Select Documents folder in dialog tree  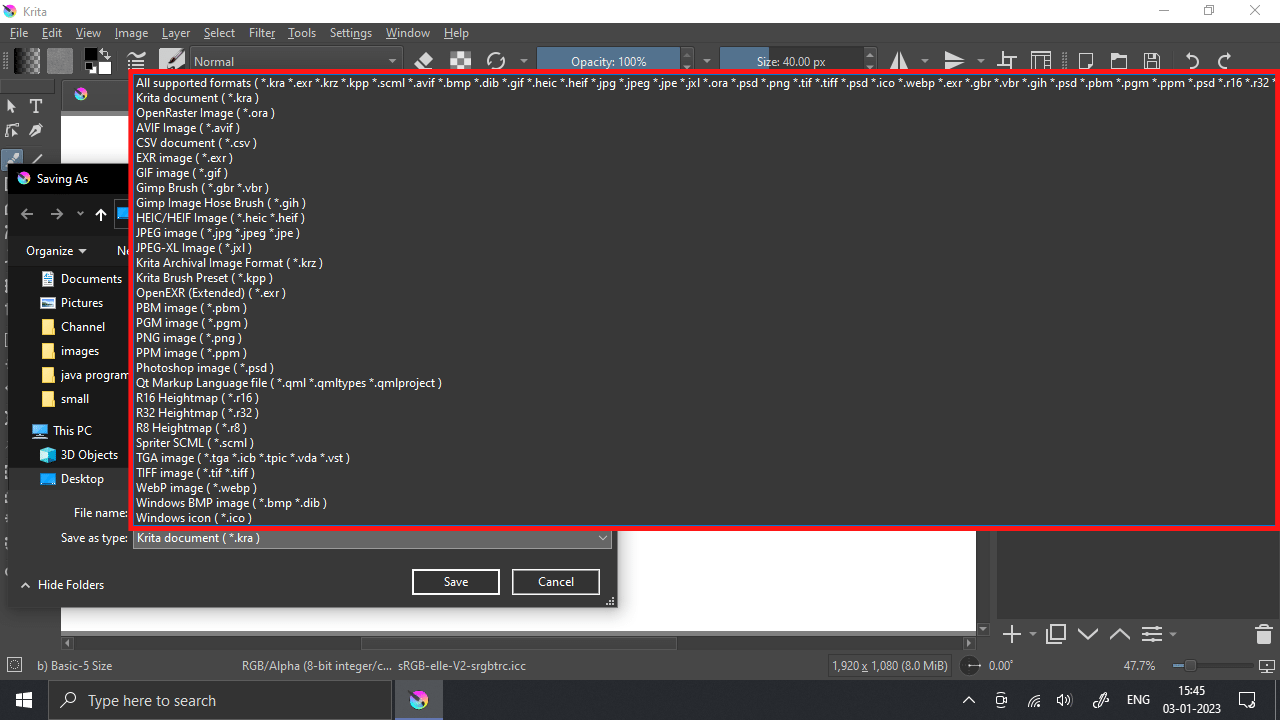click(x=80, y=279)
